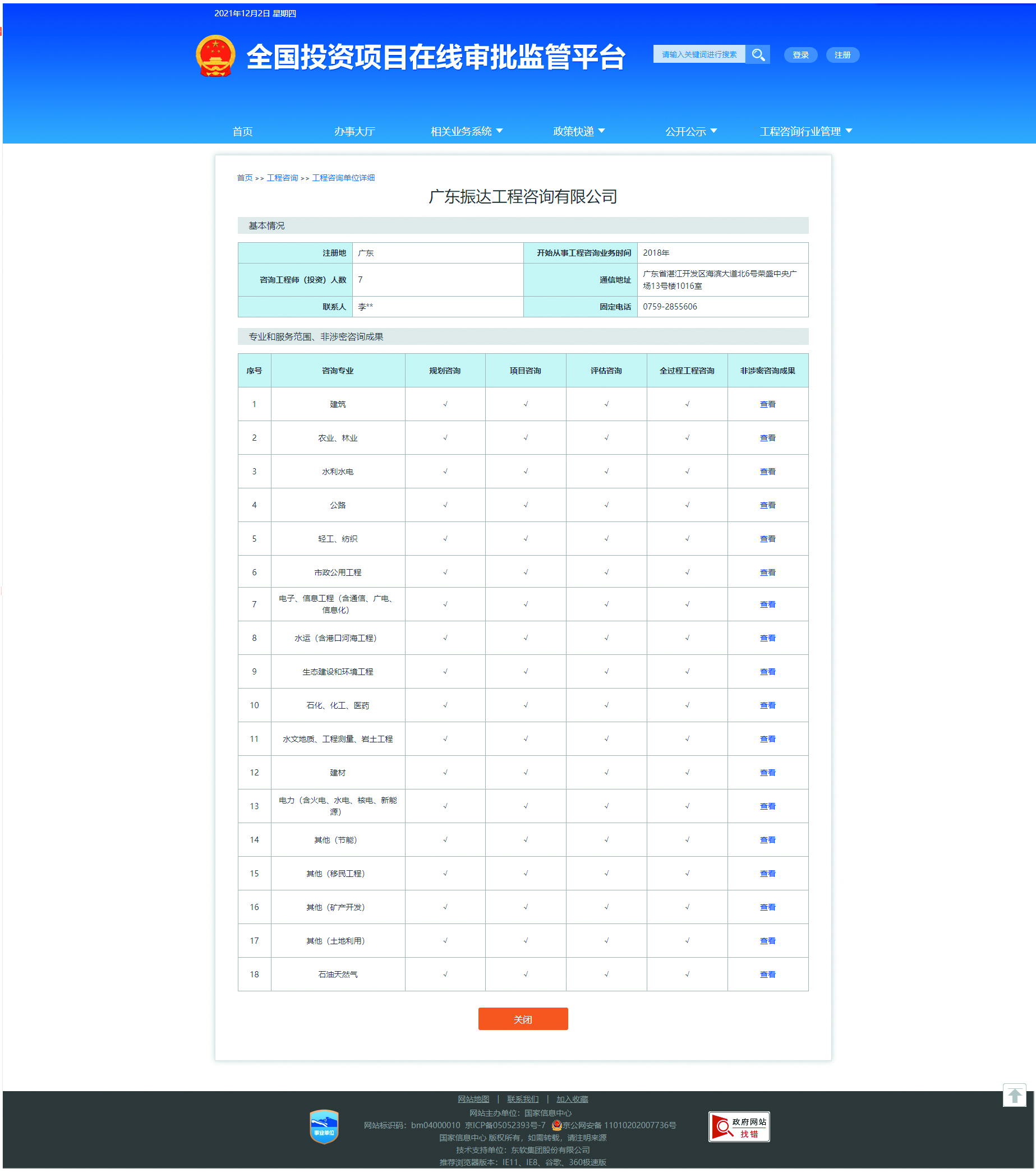Click the 登录 login button

pos(800,55)
